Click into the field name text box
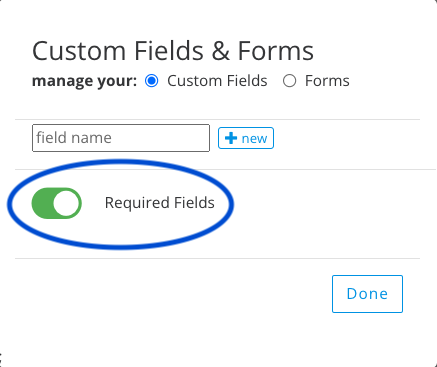The width and height of the screenshot is (437, 367). (121, 138)
